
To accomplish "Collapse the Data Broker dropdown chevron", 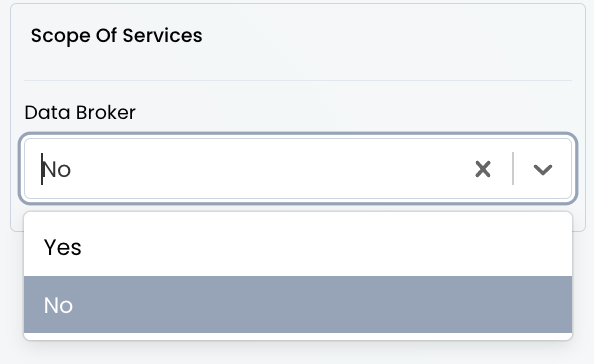I will pos(542,169).
